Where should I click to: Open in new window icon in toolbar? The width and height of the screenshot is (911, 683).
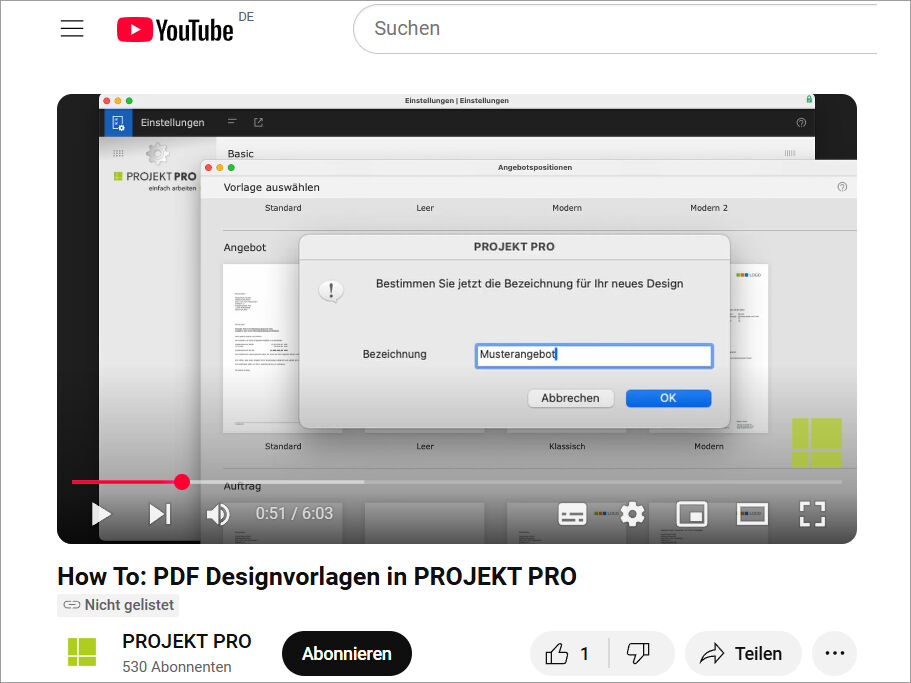tap(259, 122)
